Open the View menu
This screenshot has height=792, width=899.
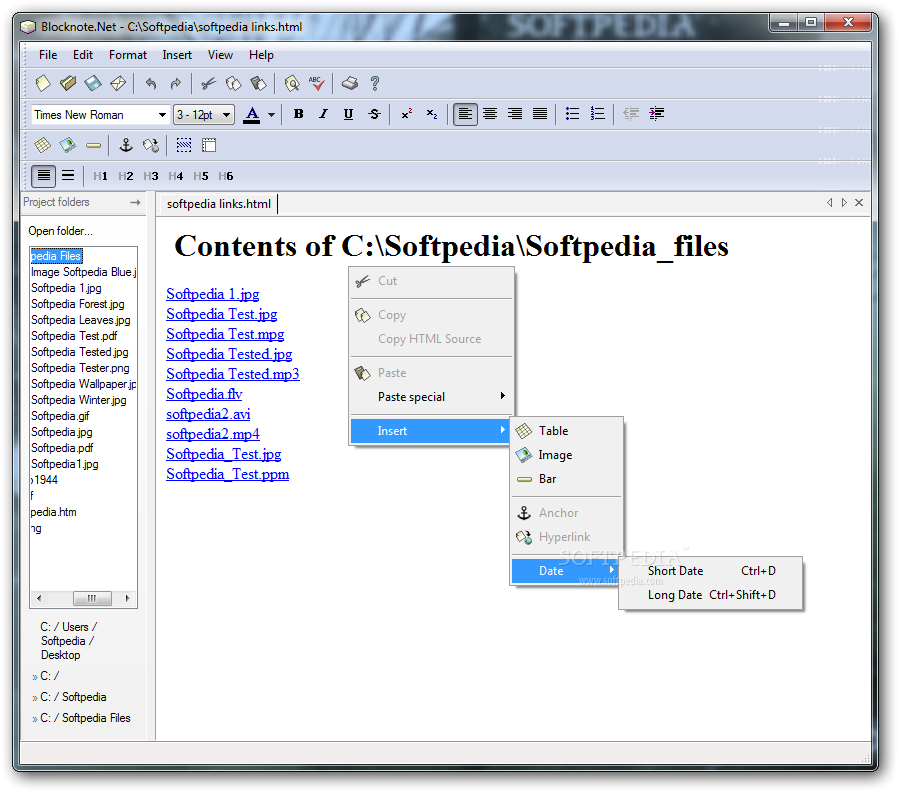220,55
